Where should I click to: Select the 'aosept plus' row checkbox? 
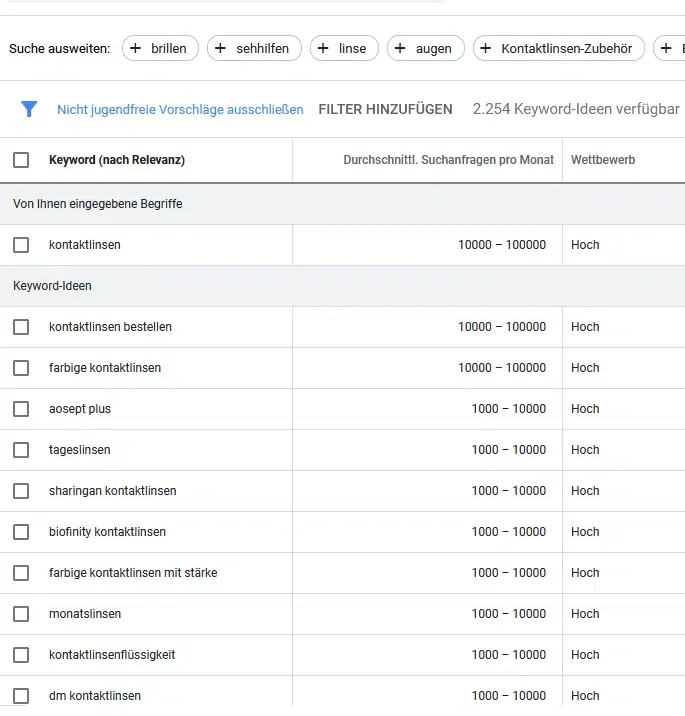point(21,409)
